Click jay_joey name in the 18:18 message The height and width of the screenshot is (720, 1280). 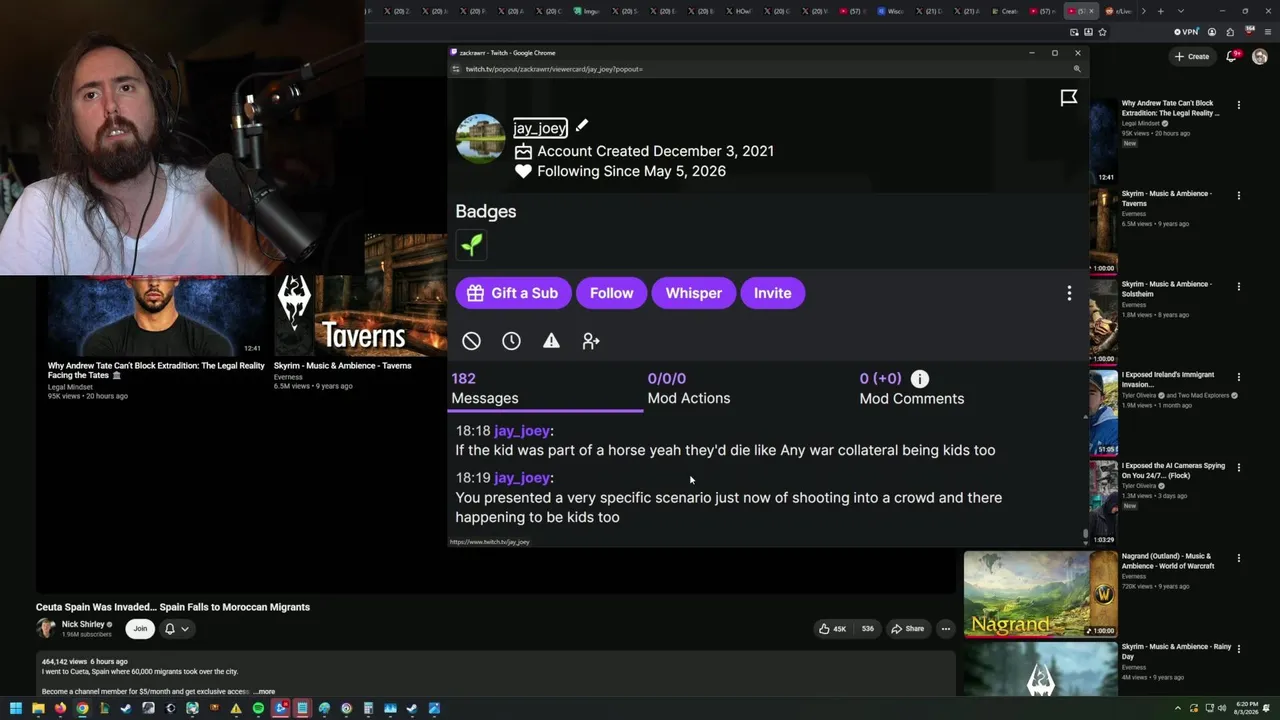pyautogui.click(x=522, y=430)
